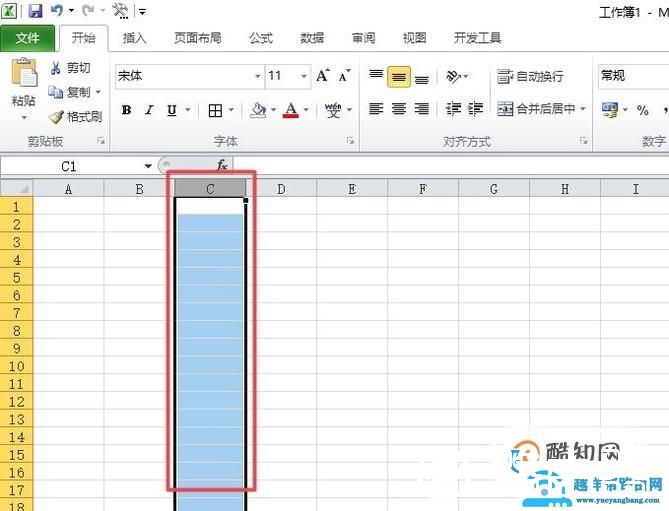Toggle highlighted Middle Align icon
This screenshot has height=511, width=669.
(399, 76)
